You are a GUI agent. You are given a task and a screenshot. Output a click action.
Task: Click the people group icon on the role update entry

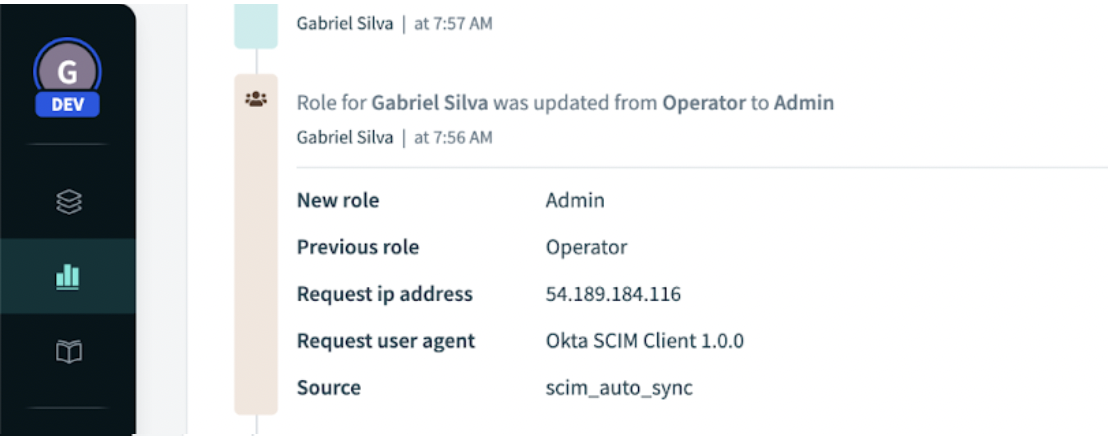pos(256,99)
